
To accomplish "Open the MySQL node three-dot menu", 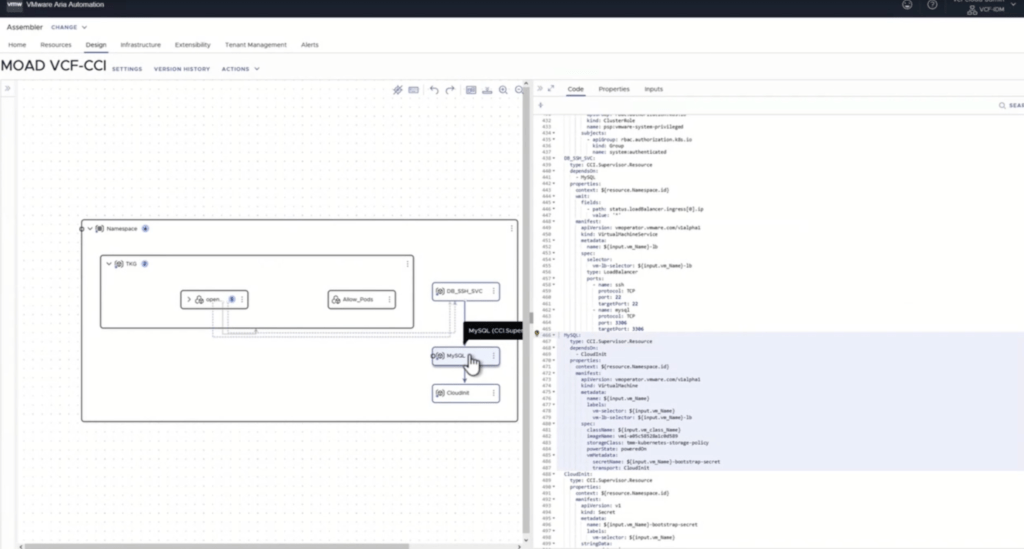I will [x=493, y=356].
